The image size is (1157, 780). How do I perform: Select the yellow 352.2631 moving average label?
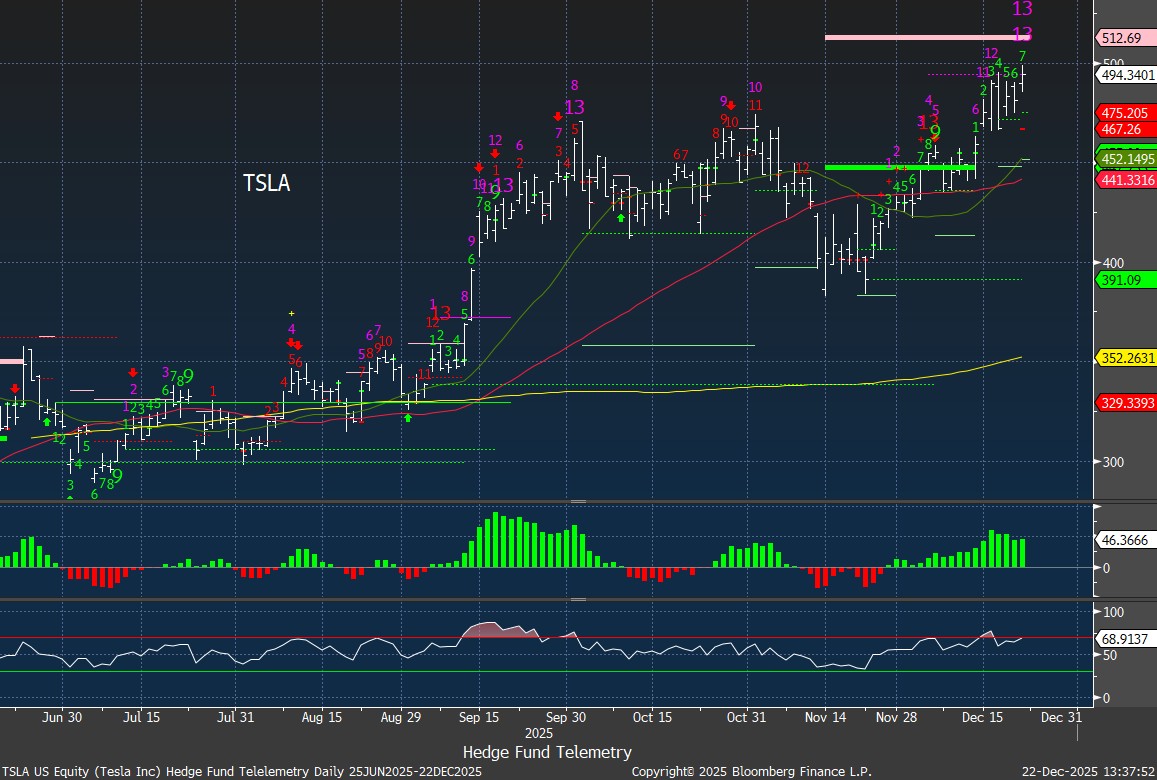1126,358
